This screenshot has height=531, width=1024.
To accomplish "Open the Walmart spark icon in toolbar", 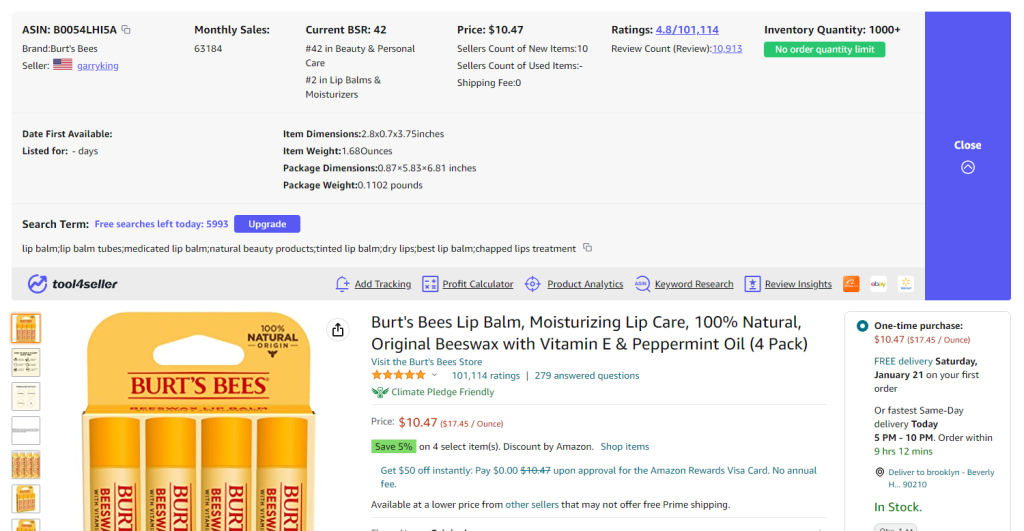I will pyautogui.click(x=906, y=283).
